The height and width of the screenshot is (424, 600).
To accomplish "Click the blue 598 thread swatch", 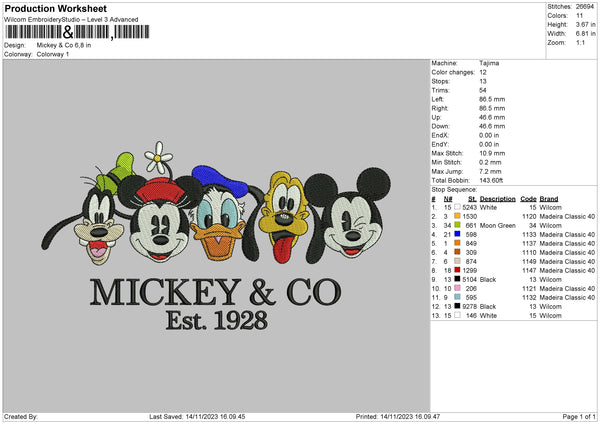I will 456,234.
